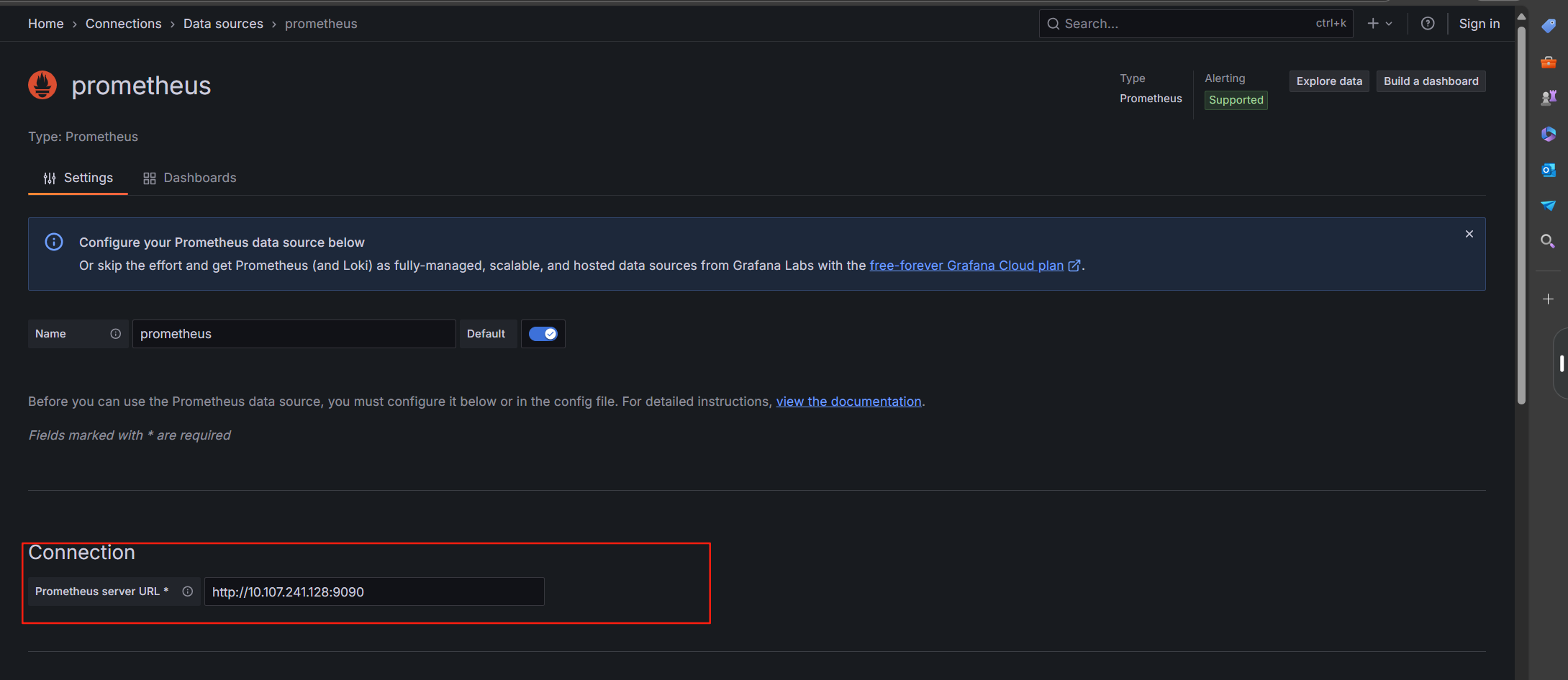This screenshot has width=1568, height=680.
Task: Go to Home breadcrumb
Action: tap(46, 24)
